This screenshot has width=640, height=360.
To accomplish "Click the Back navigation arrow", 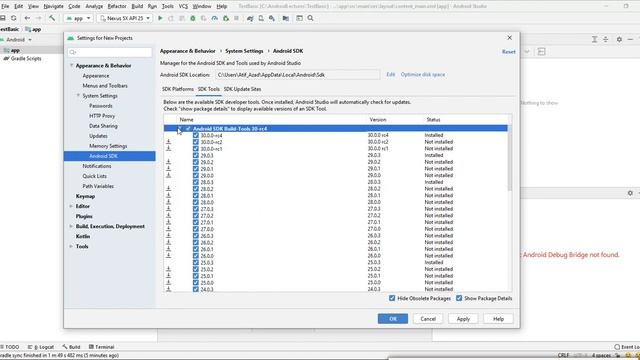I will [27, 18].
